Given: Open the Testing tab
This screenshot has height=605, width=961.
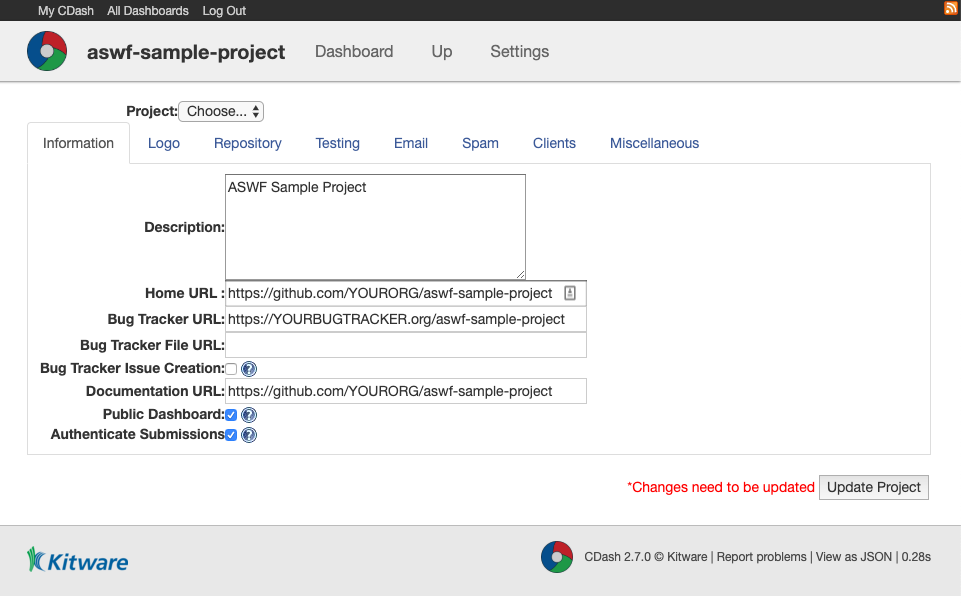Looking at the screenshot, I should pyautogui.click(x=338, y=143).
